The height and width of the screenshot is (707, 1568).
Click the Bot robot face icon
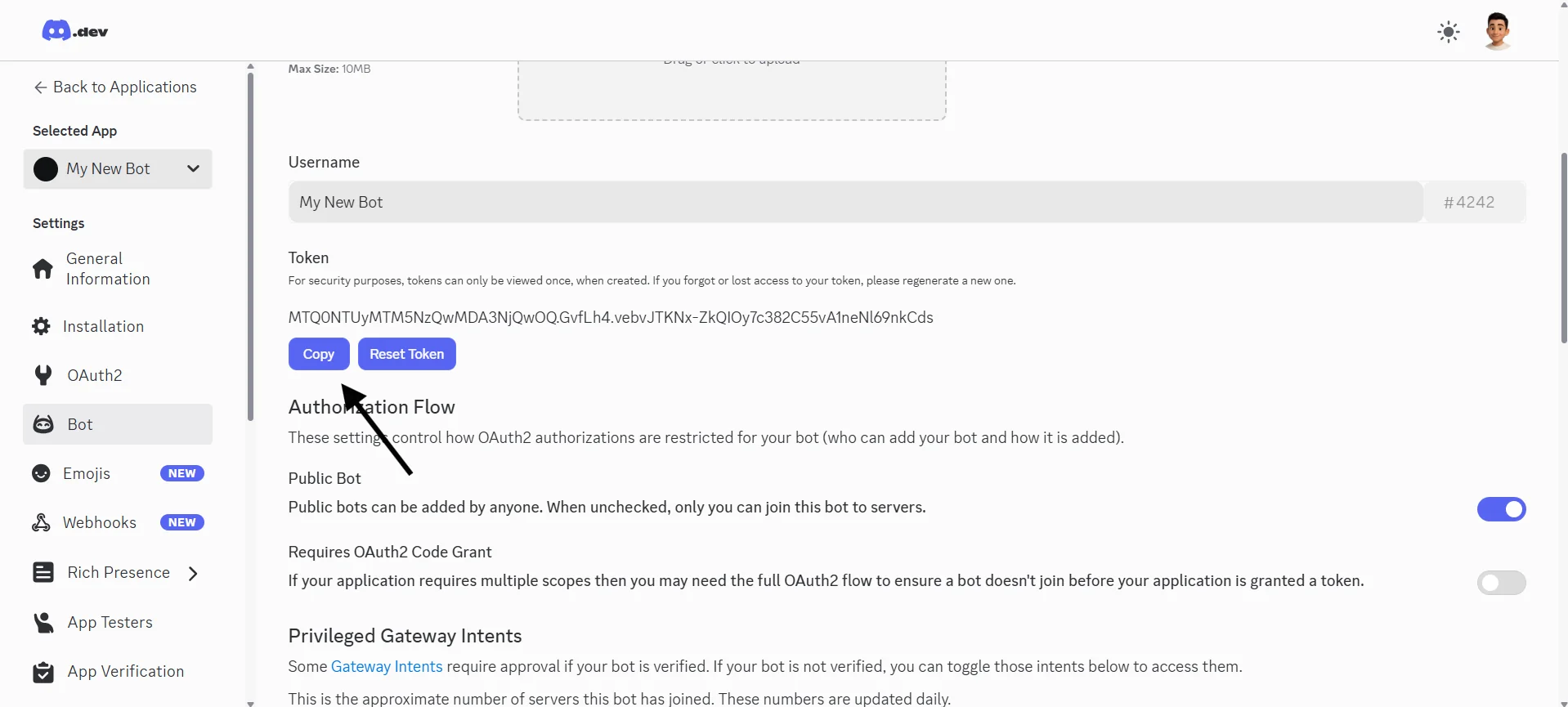43,424
